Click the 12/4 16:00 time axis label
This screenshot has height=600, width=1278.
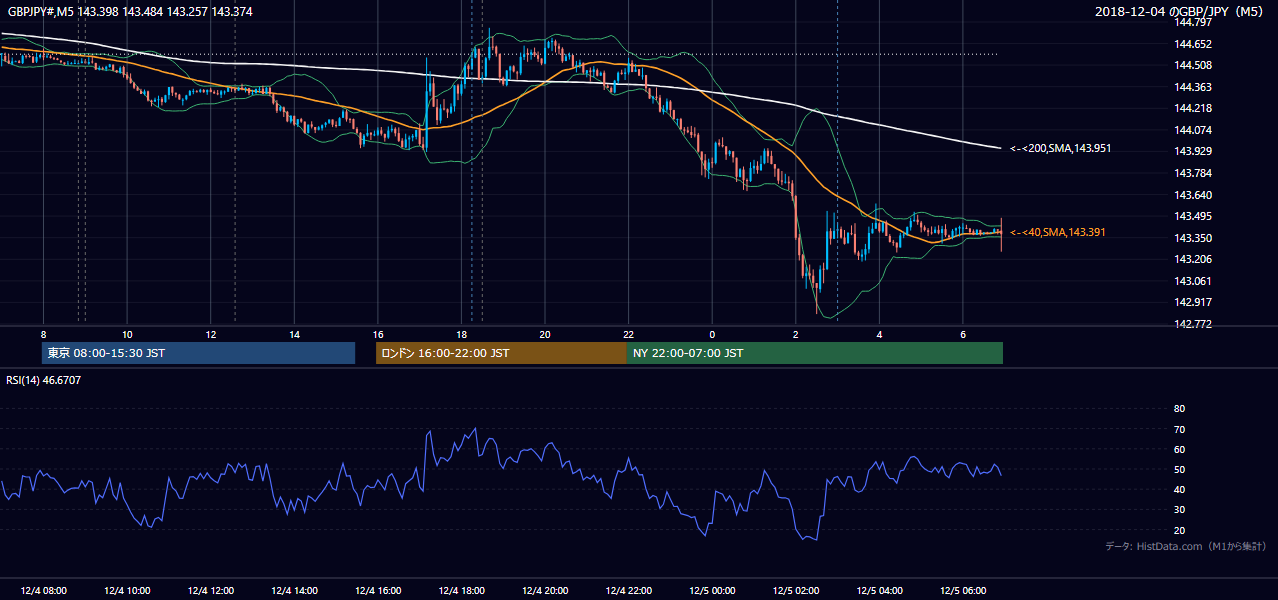378,591
